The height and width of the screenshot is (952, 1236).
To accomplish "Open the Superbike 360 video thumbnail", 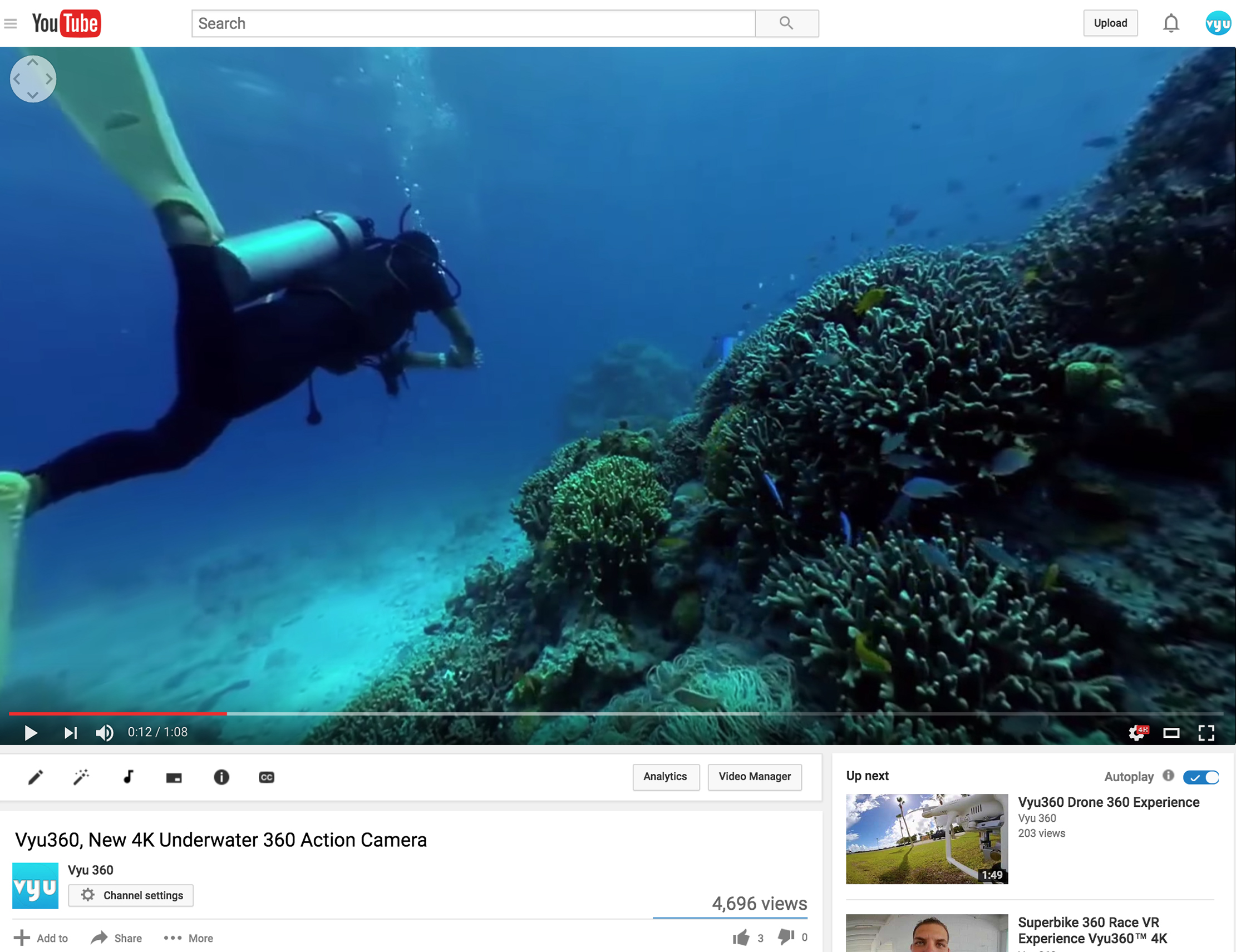I will 927,933.
